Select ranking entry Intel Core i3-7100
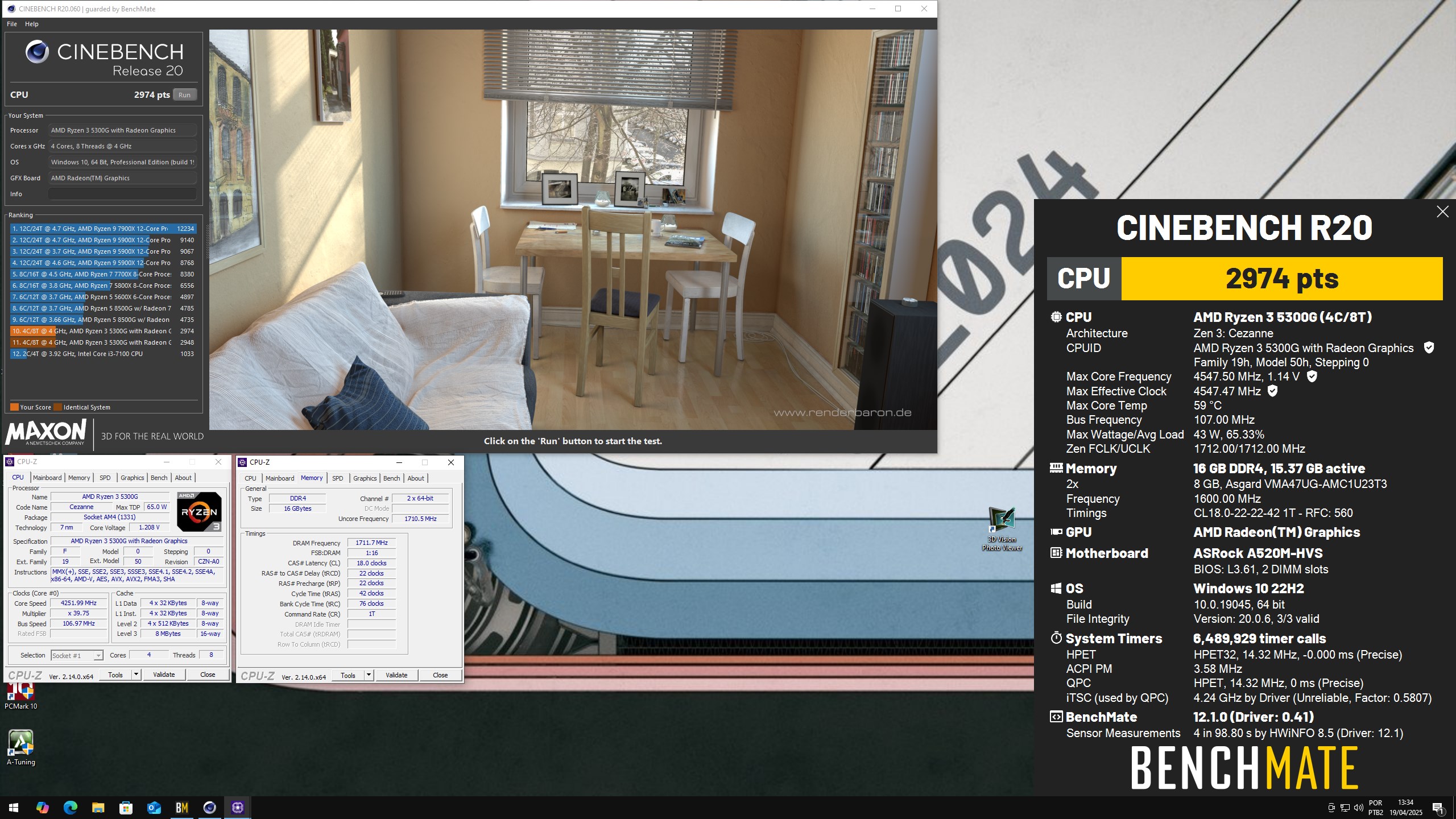Screen dimensions: 1456x819 pos(103,354)
